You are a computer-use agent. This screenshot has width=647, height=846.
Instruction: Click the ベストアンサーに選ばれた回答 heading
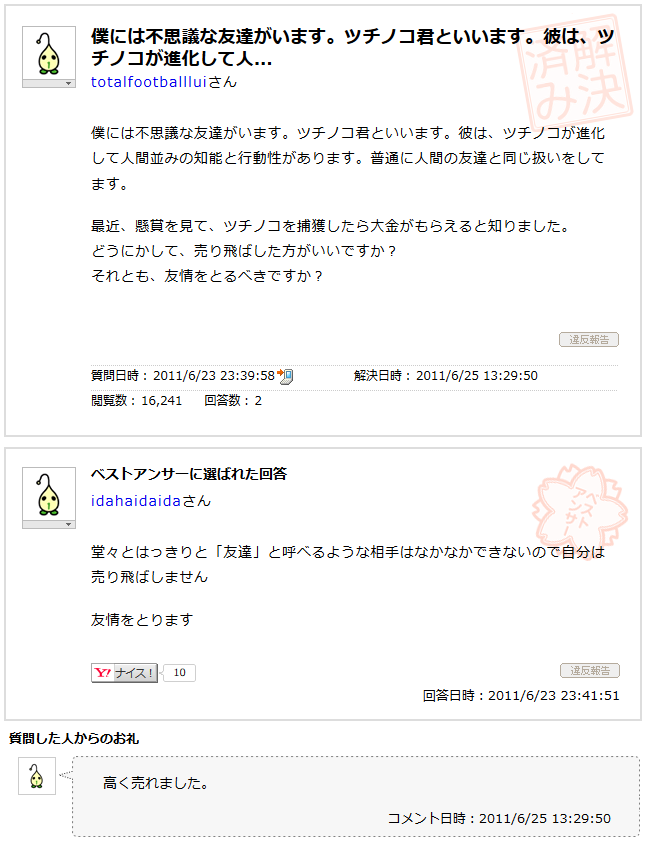[189, 474]
